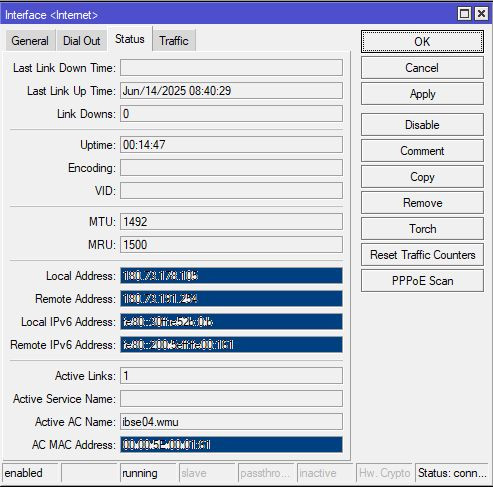Image resolution: width=493 pixels, height=487 pixels.
Task: Click the 'slave' status flag
Action: tap(207, 473)
